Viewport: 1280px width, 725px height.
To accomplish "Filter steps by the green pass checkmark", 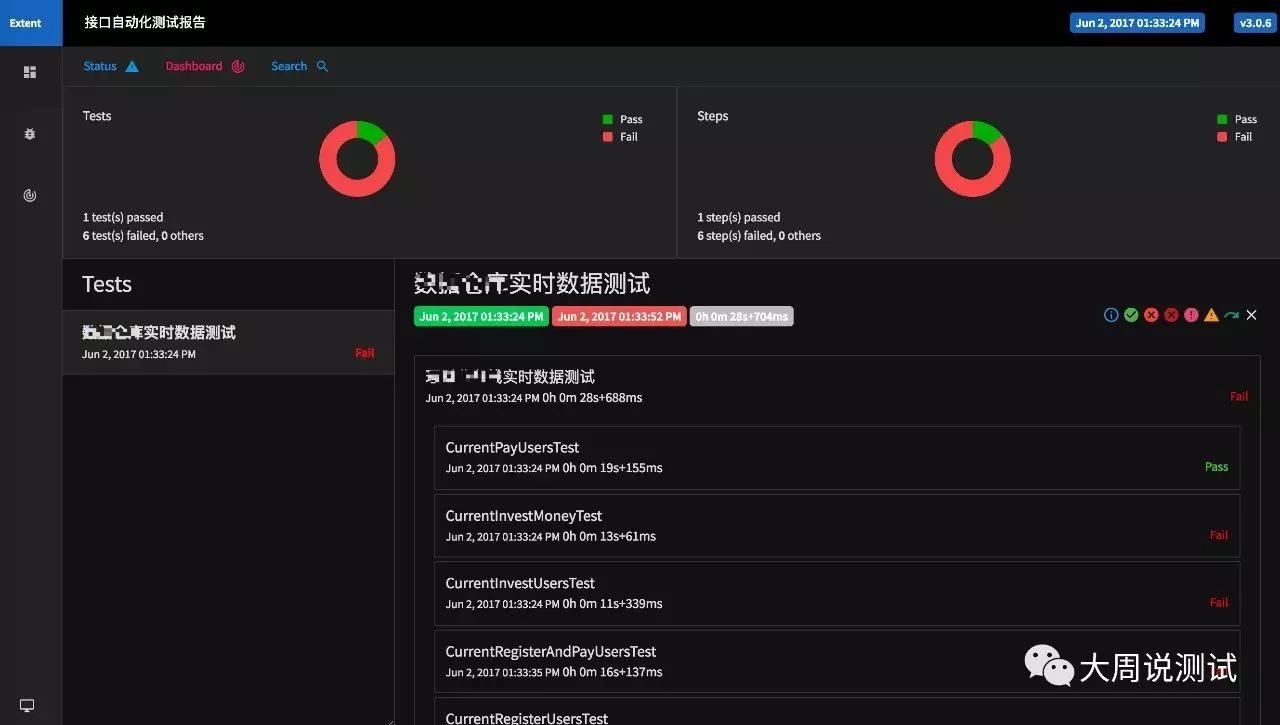I will (x=1131, y=315).
